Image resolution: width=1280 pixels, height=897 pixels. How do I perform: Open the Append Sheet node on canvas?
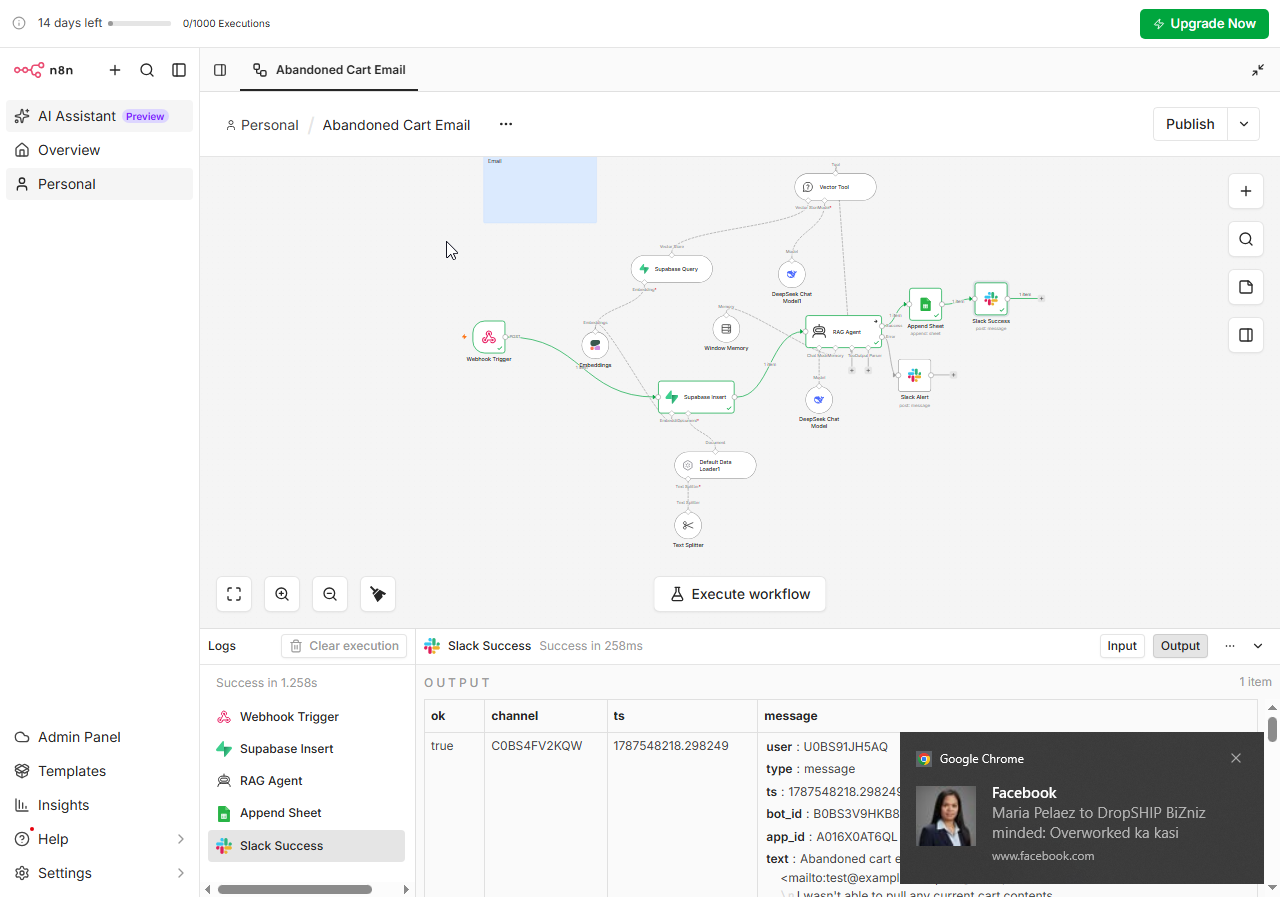[925, 304]
